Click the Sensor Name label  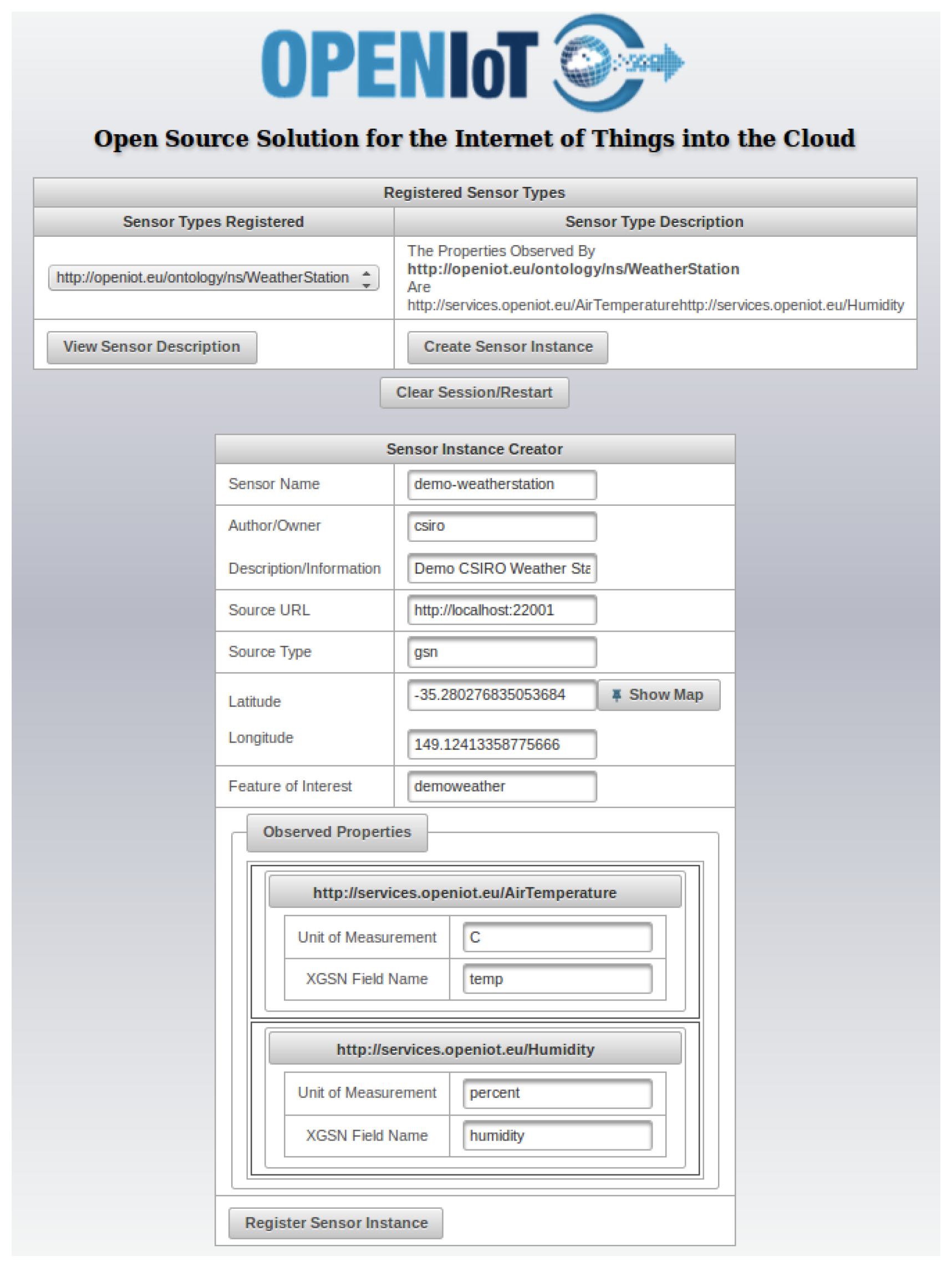pyautogui.click(x=274, y=484)
